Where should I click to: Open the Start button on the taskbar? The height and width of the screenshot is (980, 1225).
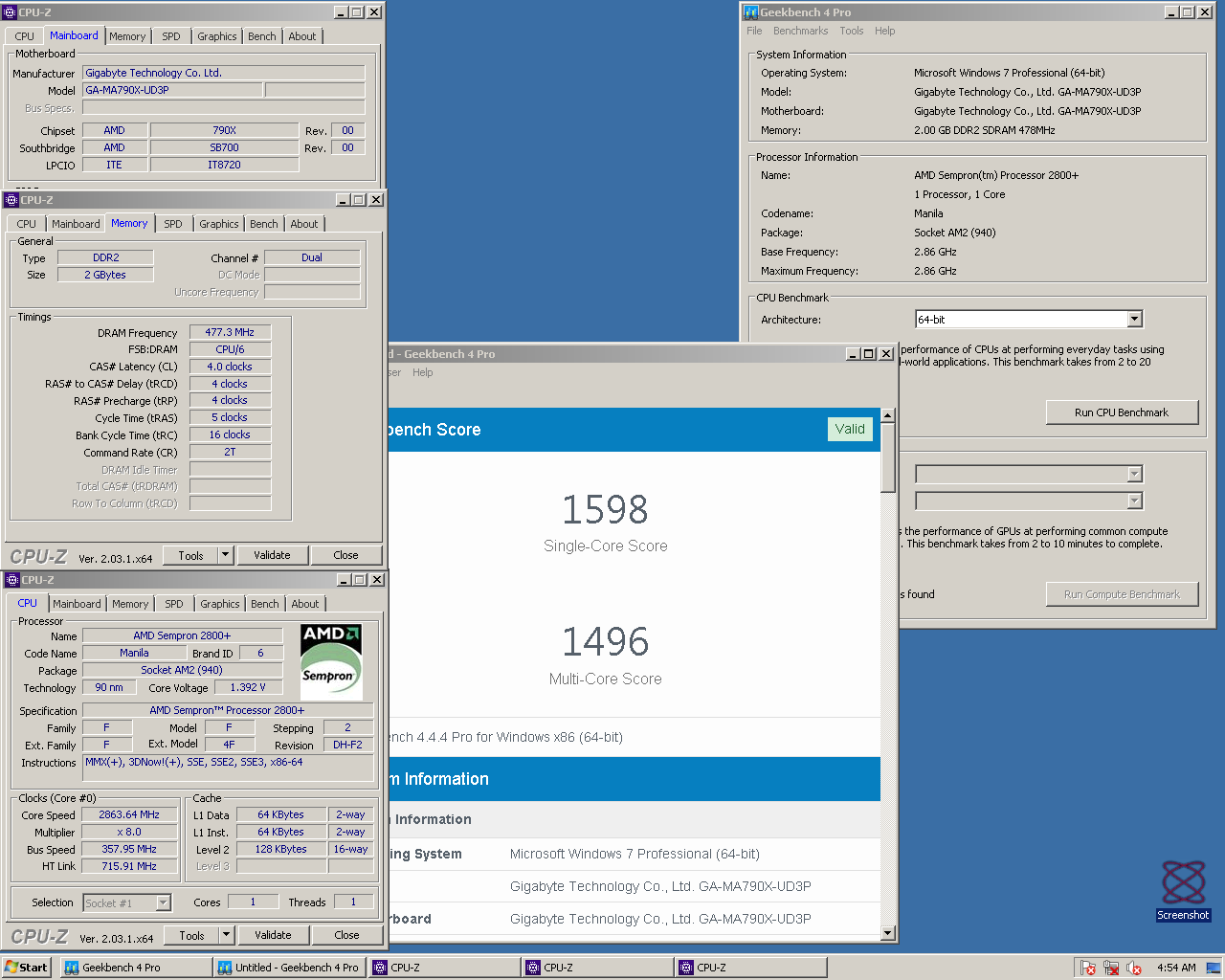[26, 968]
